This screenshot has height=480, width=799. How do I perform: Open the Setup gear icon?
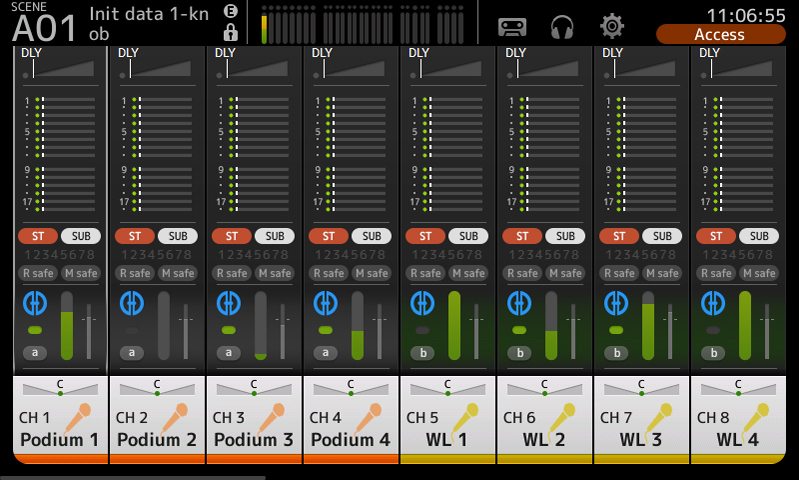click(x=612, y=26)
